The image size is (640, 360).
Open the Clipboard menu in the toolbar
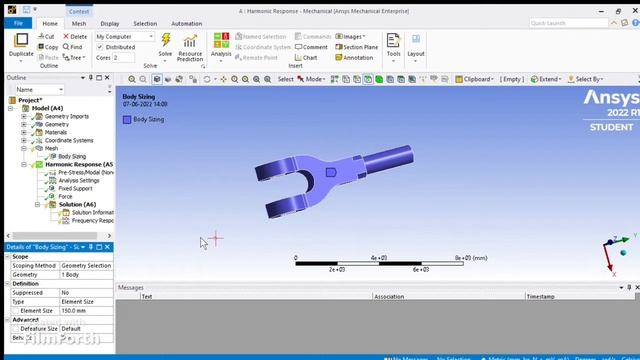(x=474, y=79)
